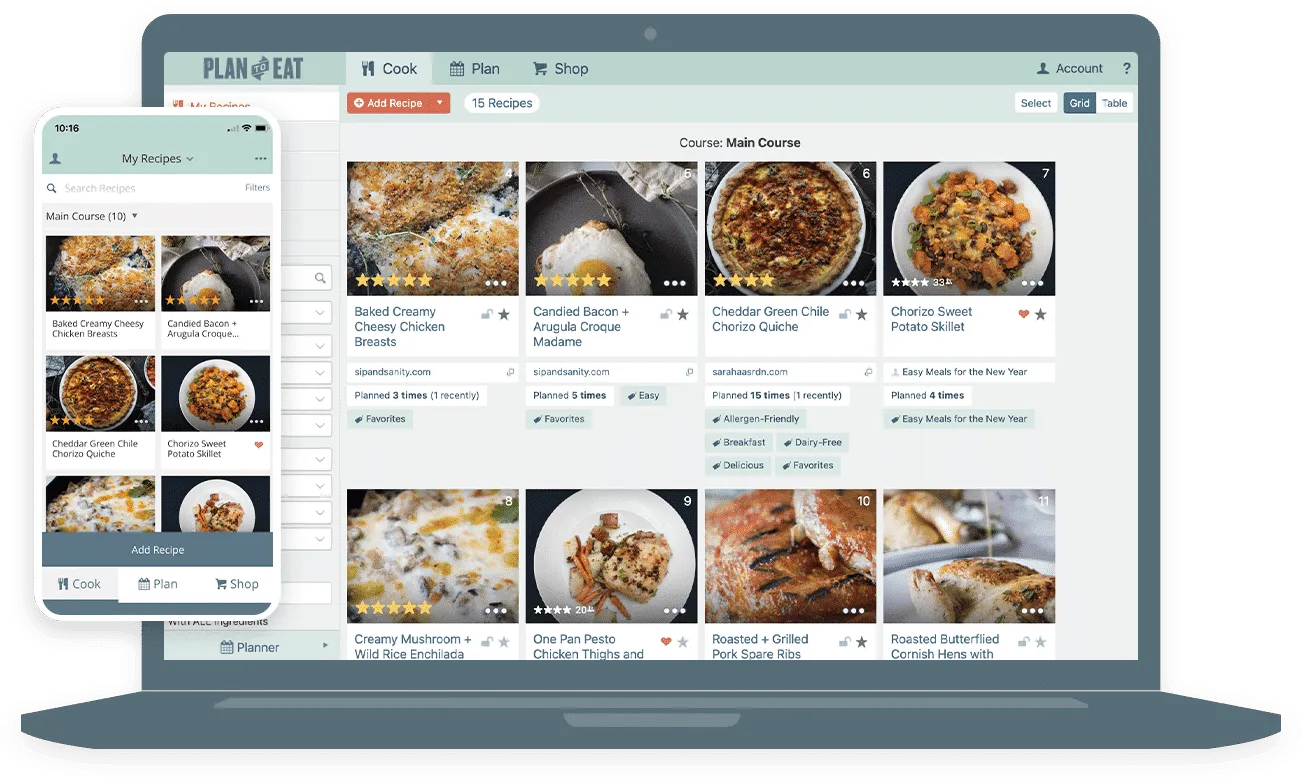The width and height of the screenshot is (1302, 781).
Task: Click the five-star rating on Baked Creamy Chicken
Action: [x=394, y=281]
